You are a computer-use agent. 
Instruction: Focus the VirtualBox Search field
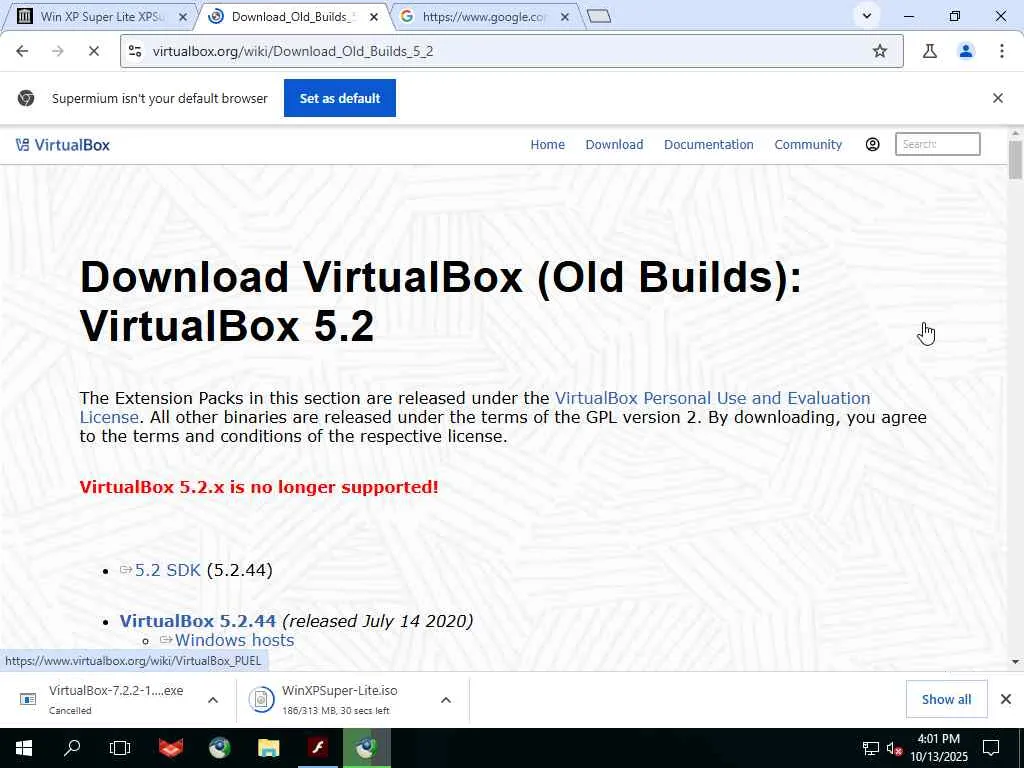(x=937, y=144)
